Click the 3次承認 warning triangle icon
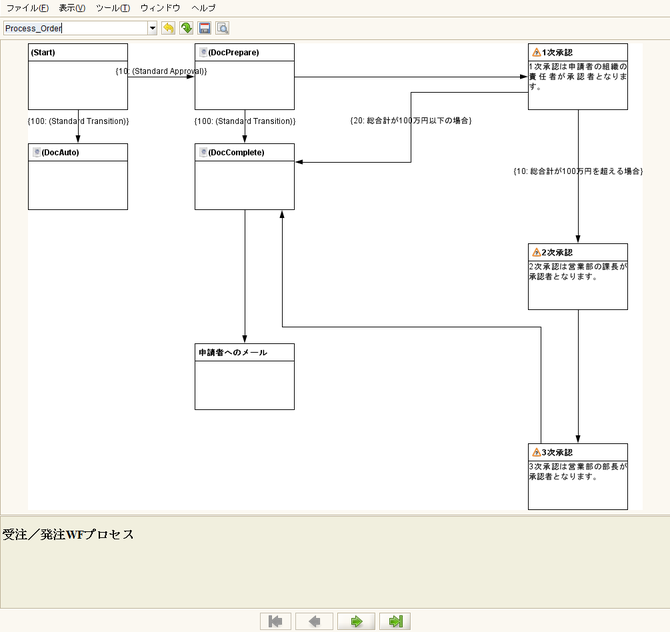Image resolution: width=670 pixels, height=632 pixels. click(x=537, y=453)
